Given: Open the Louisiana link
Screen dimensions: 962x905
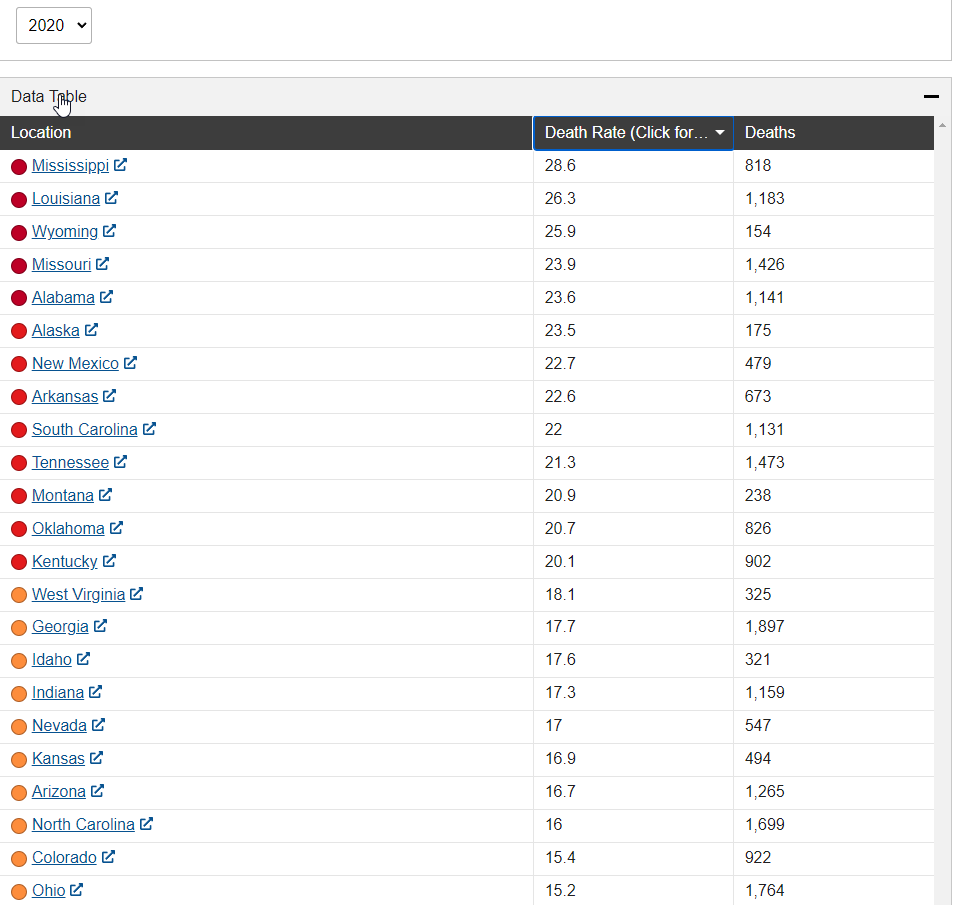Looking at the screenshot, I should point(66,199).
